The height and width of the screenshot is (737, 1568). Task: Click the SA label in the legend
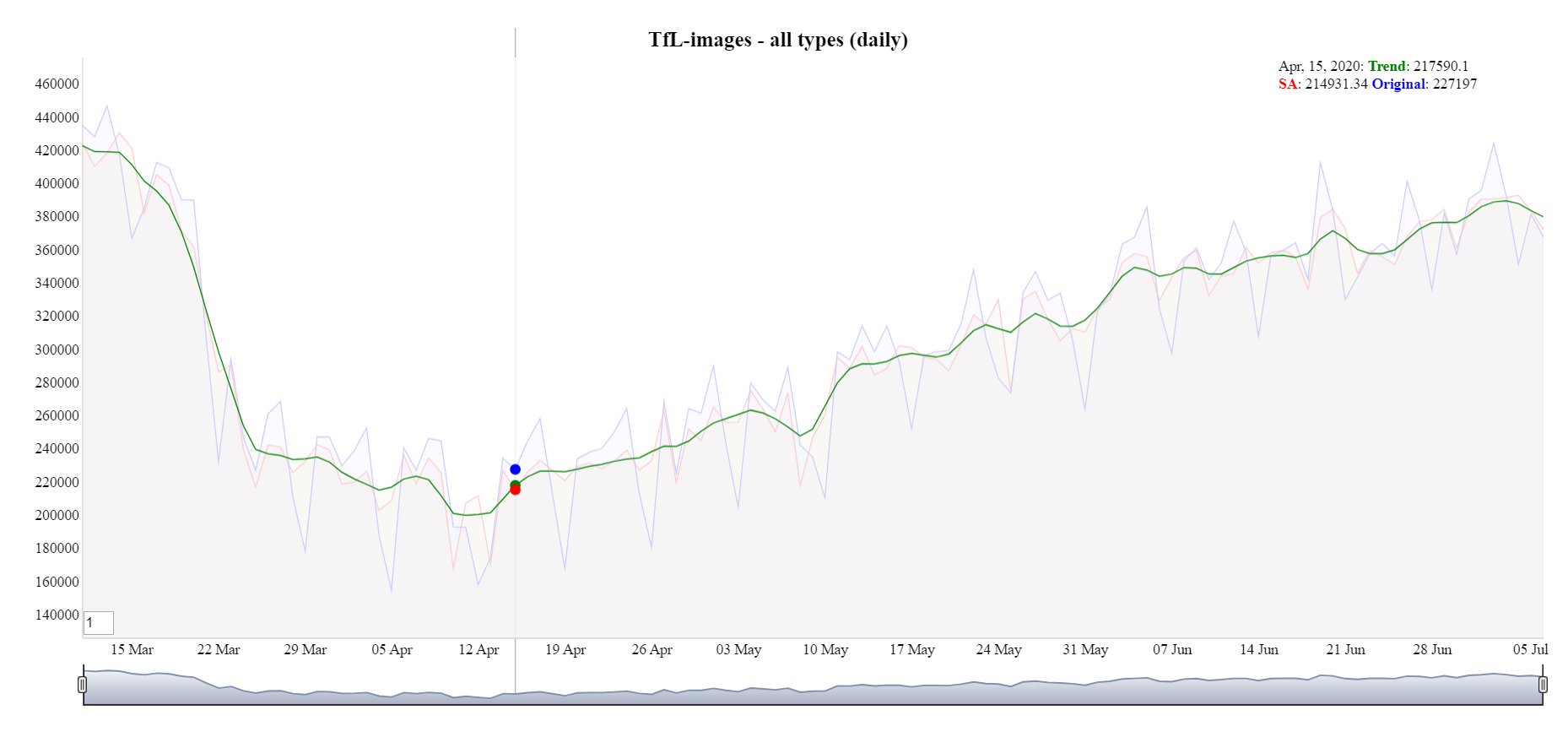(1288, 84)
